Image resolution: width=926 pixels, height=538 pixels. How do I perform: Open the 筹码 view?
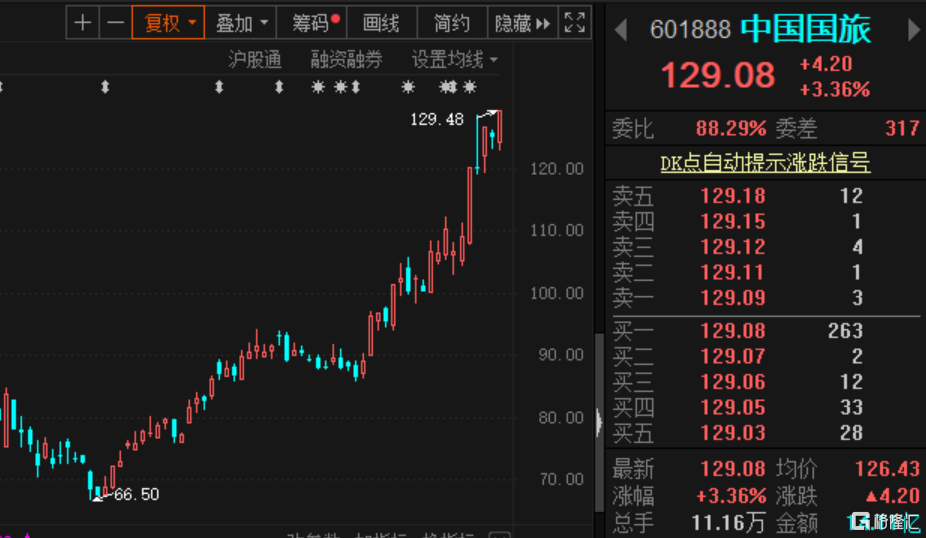tap(312, 23)
